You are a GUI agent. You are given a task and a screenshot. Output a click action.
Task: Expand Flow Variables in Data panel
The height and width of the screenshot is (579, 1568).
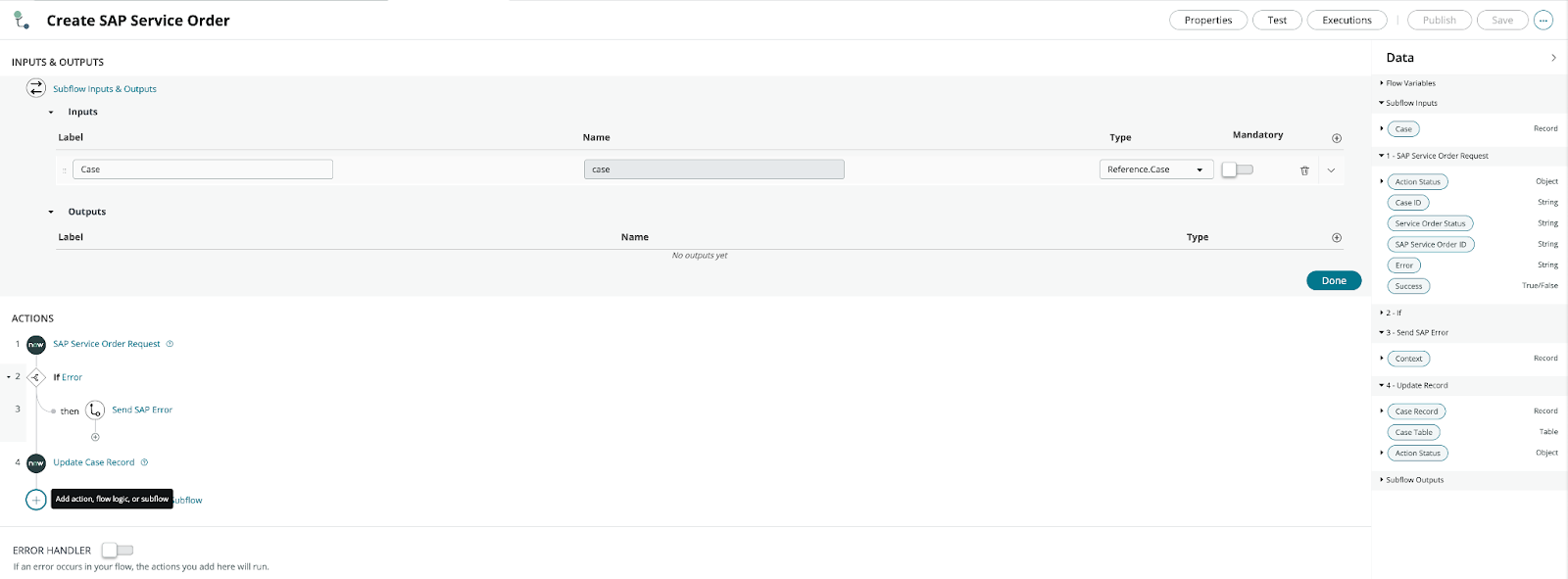pyautogui.click(x=1382, y=83)
